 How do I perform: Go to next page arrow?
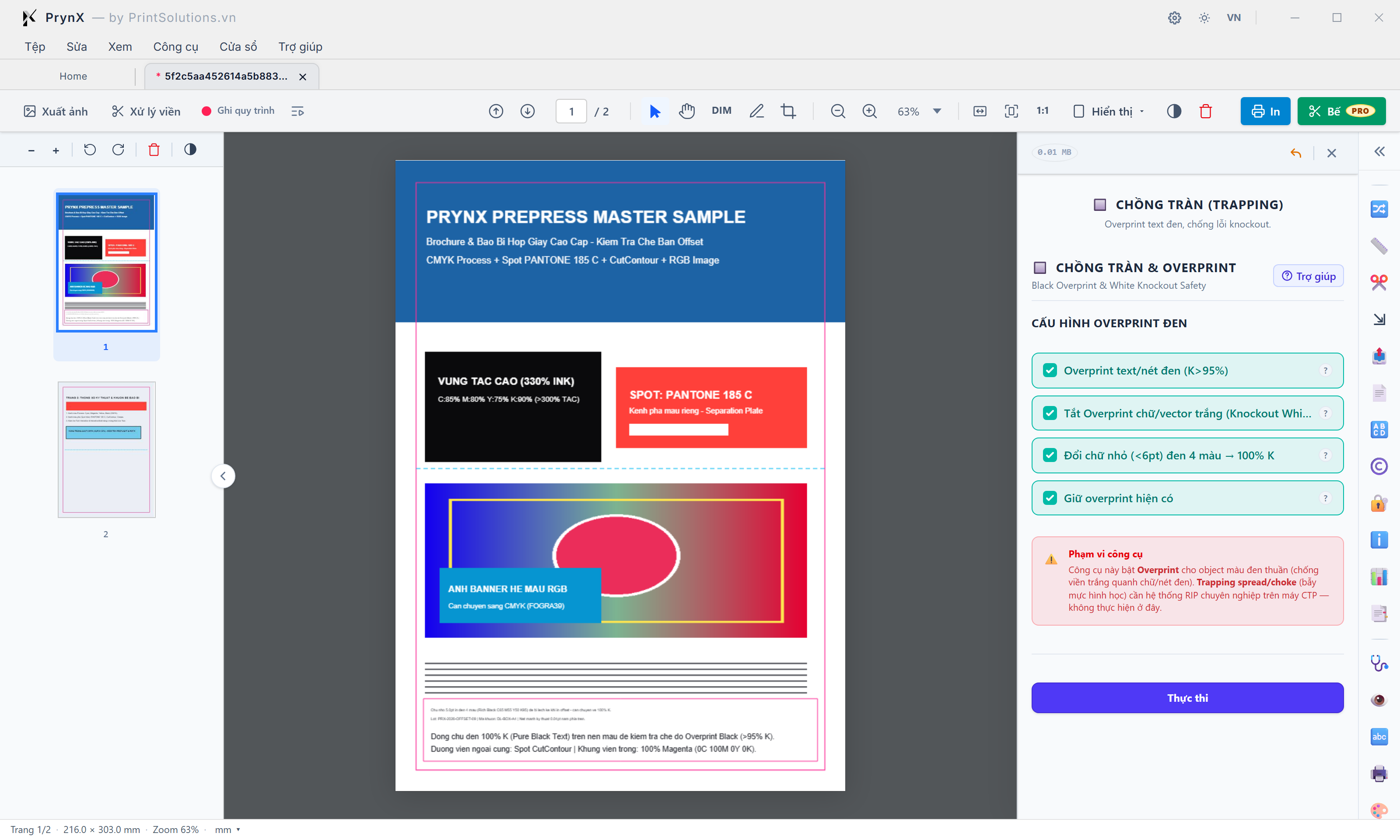click(x=527, y=111)
